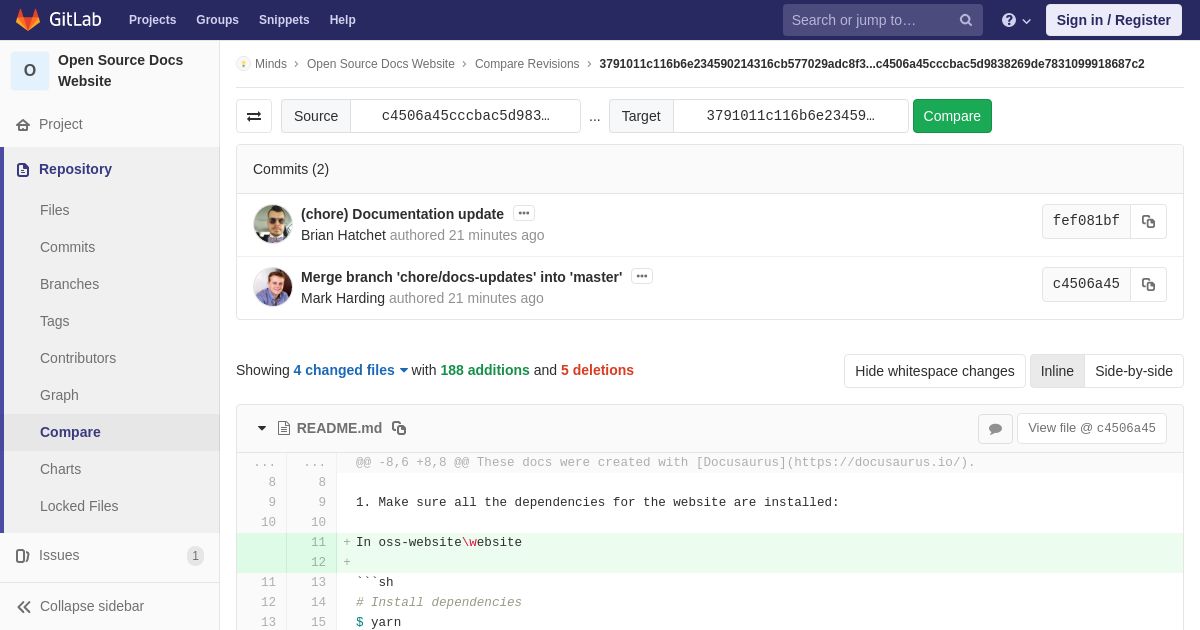Click the Repository icon in sidebar

pyautogui.click(x=23, y=169)
